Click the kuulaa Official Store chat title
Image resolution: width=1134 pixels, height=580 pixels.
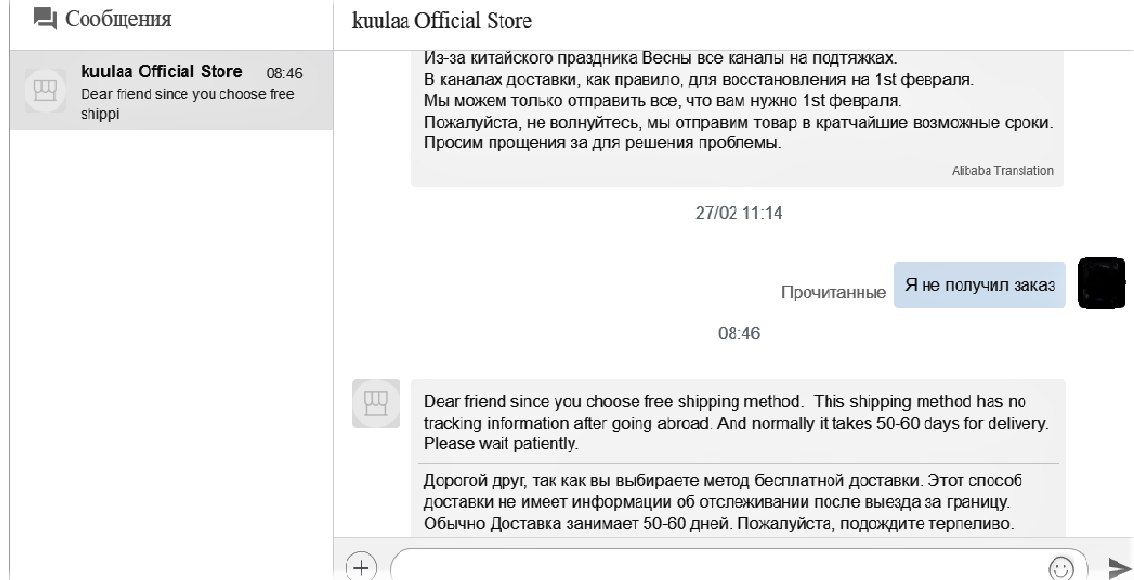441,20
